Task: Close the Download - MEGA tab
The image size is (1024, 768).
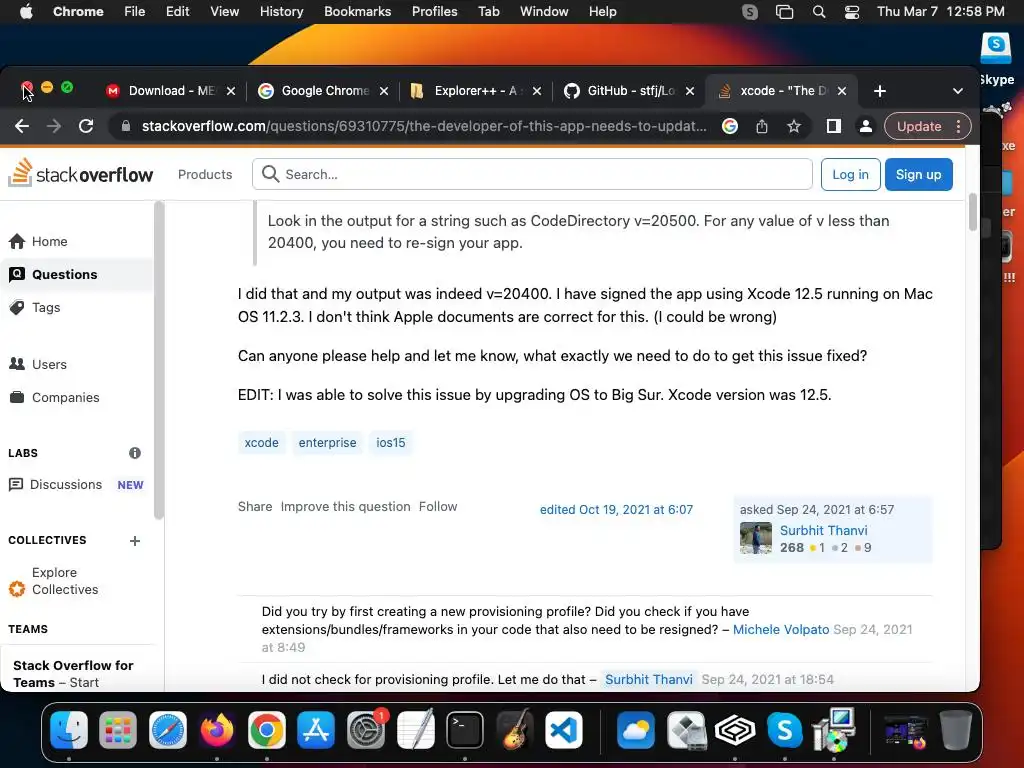Action: pyautogui.click(x=231, y=91)
